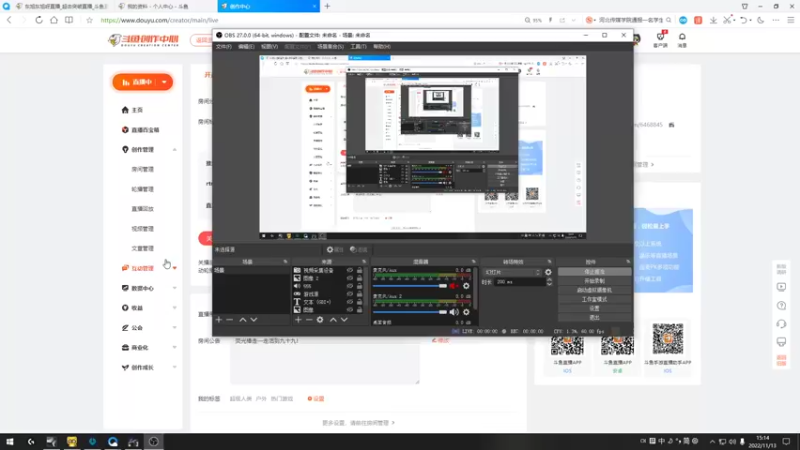Remove the selected scene with minus icon
Image resolution: width=800 pixels, height=450 pixels.
pyautogui.click(x=230, y=320)
